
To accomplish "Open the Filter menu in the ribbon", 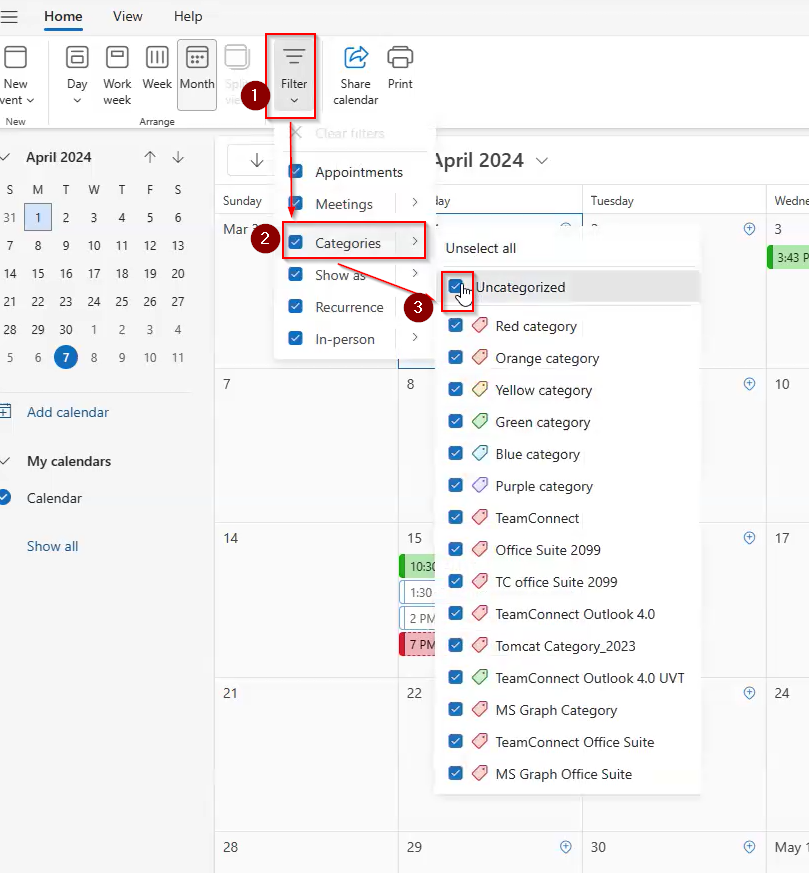I will [293, 76].
